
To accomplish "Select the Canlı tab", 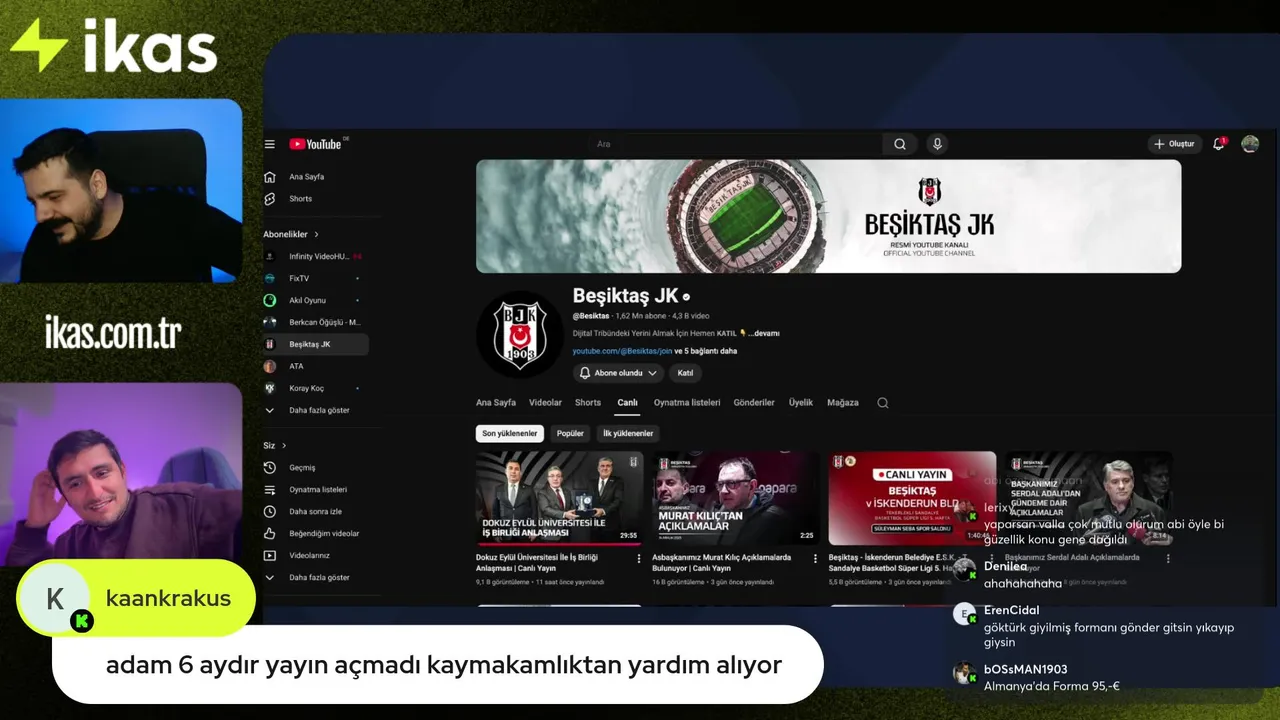I will pos(627,403).
